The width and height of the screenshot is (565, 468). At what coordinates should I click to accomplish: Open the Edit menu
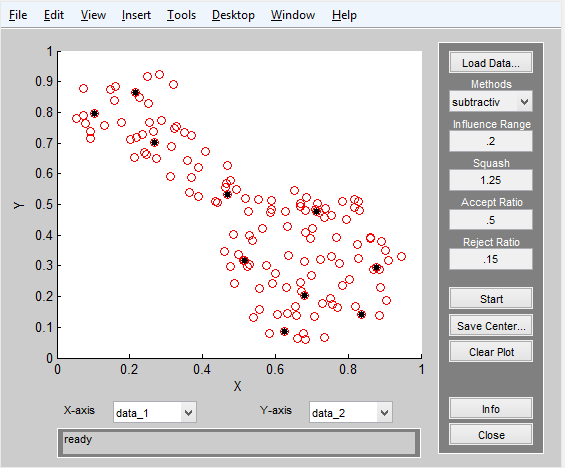pos(54,15)
